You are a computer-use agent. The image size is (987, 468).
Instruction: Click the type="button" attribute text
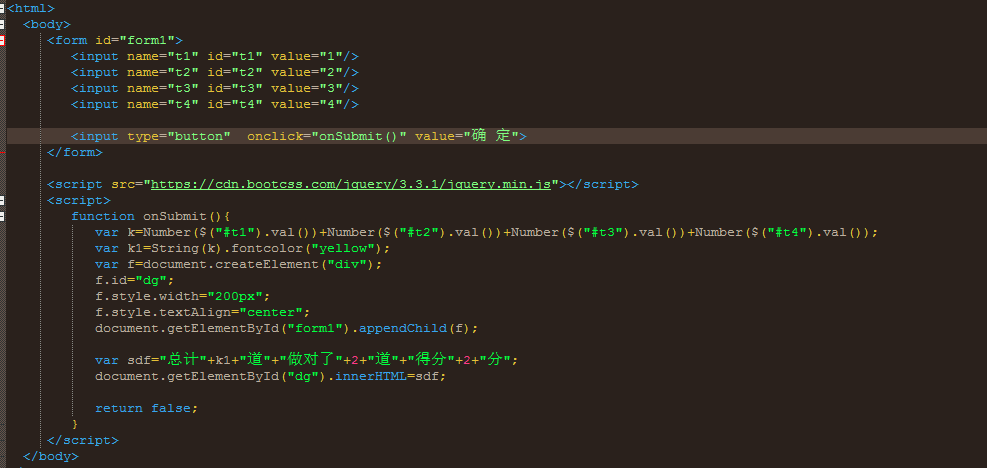pos(179,136)
